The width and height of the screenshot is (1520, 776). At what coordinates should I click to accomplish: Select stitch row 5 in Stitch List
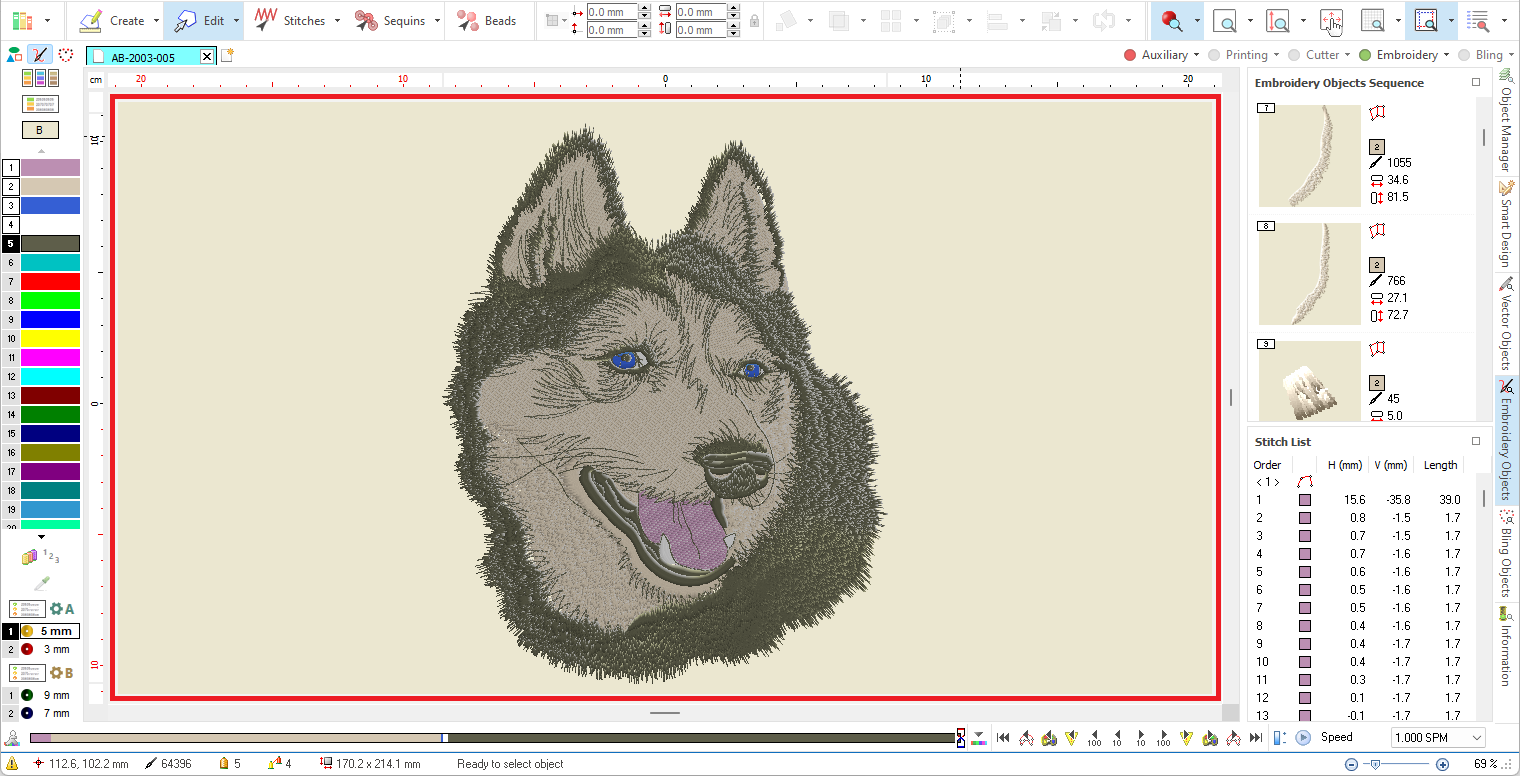(1361, 572)
